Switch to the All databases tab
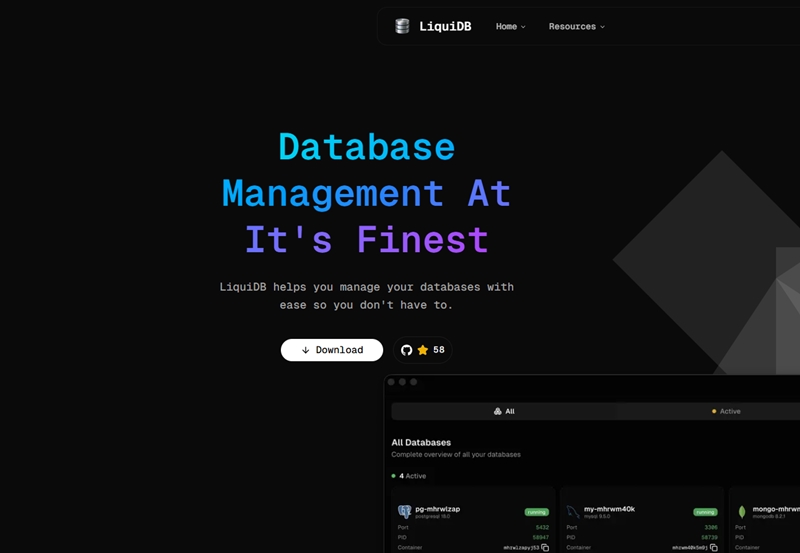 504,411
